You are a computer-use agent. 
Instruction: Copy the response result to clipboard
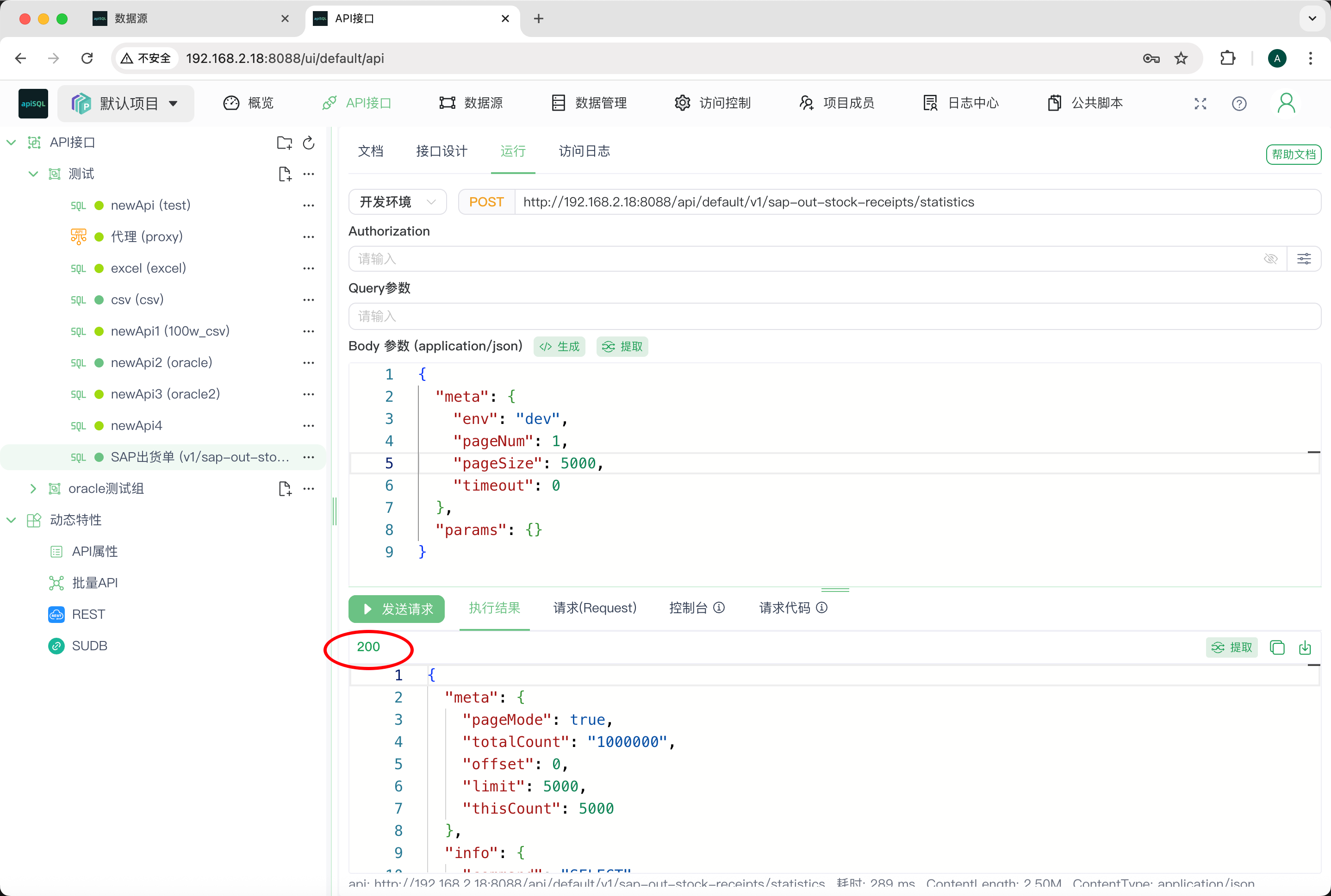point(1277,647)
